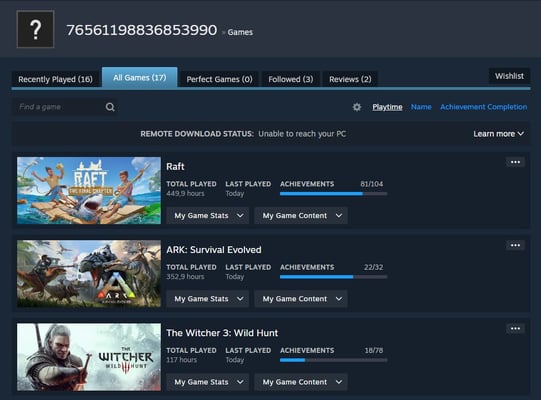Click the 449.9 hours playtime value
This screenshot has height=400, width=541.
185,194
